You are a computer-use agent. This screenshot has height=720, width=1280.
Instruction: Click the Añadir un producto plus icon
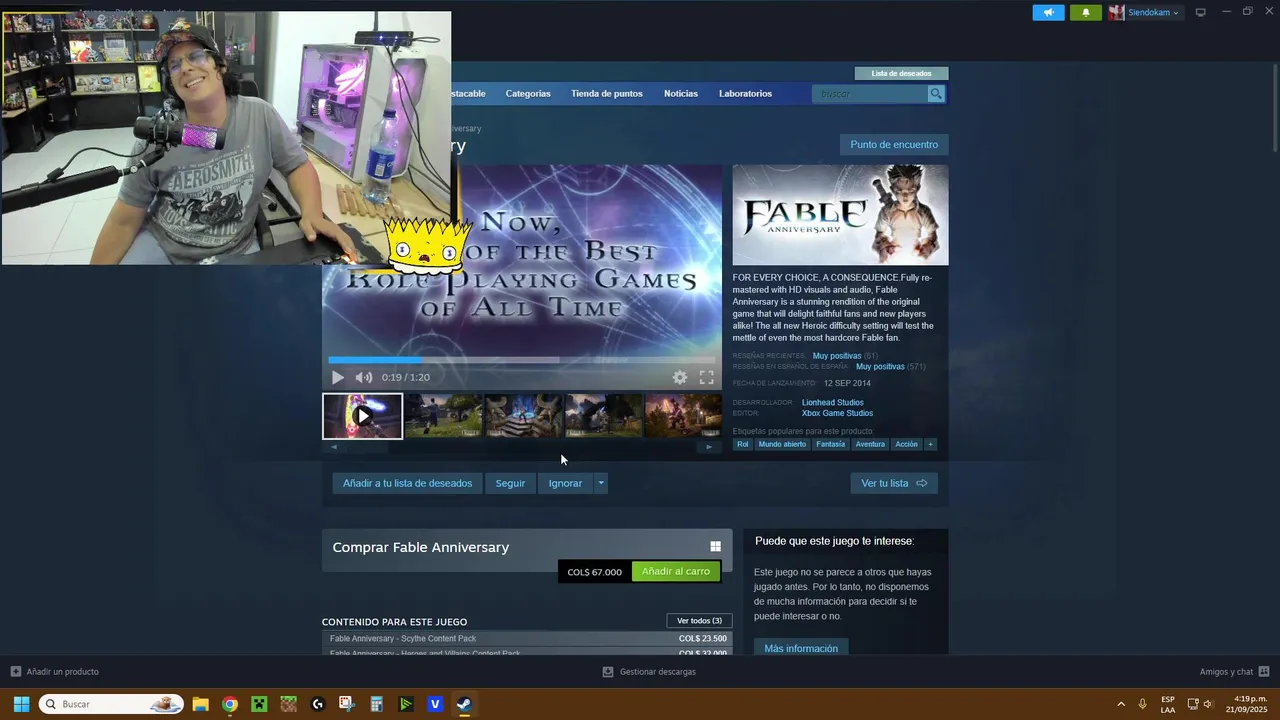15,671
